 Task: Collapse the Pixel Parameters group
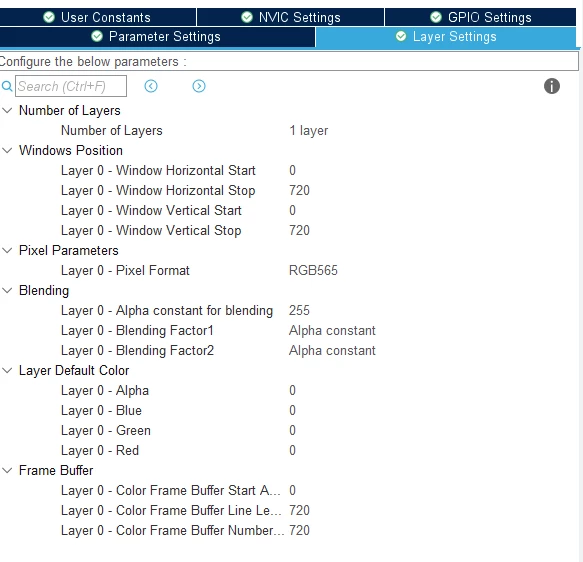pos(7,250)
